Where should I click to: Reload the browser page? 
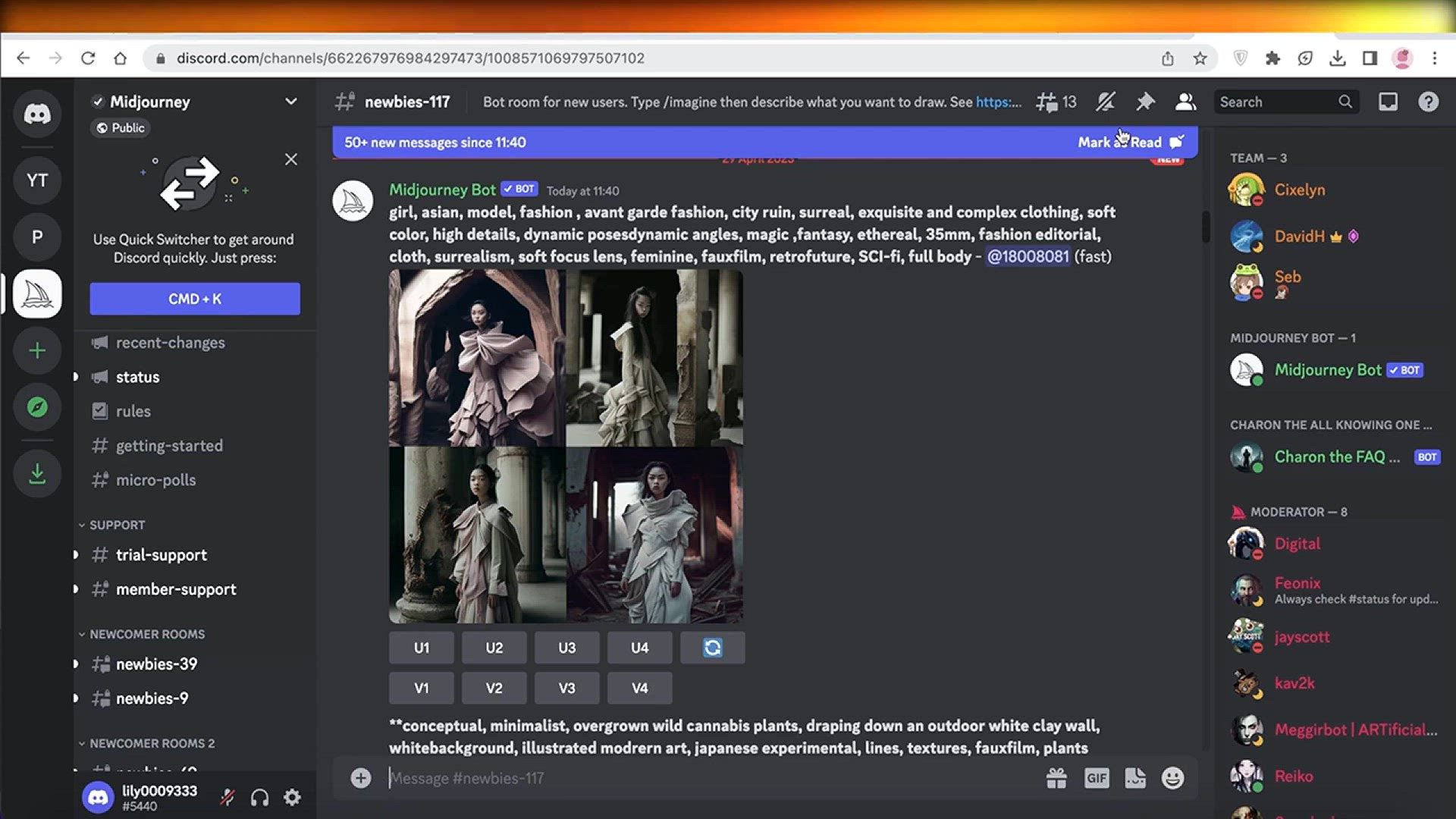88,58
